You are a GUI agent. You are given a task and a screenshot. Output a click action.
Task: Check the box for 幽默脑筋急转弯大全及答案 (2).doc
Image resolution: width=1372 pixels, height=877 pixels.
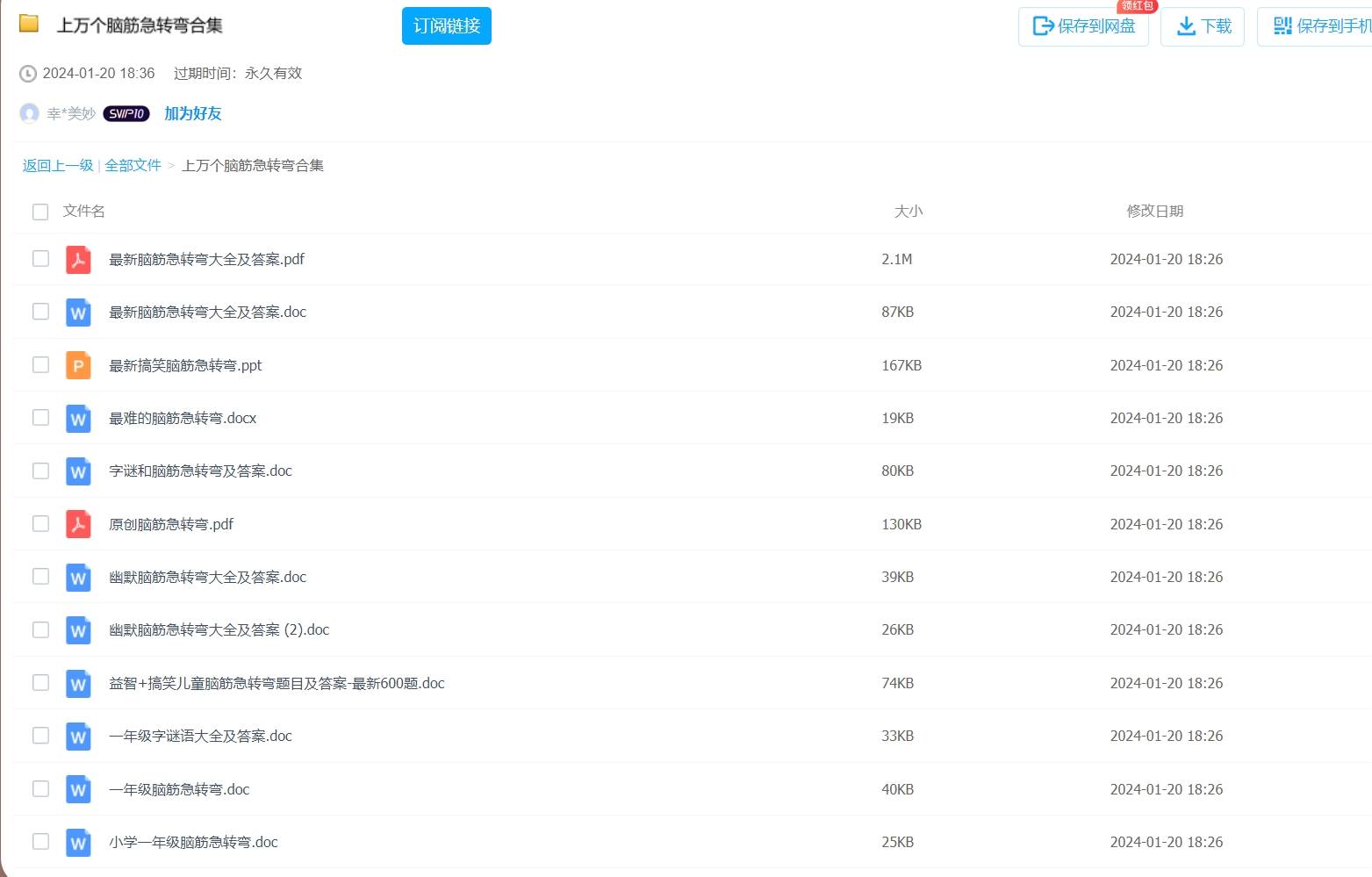coord(40,629)
